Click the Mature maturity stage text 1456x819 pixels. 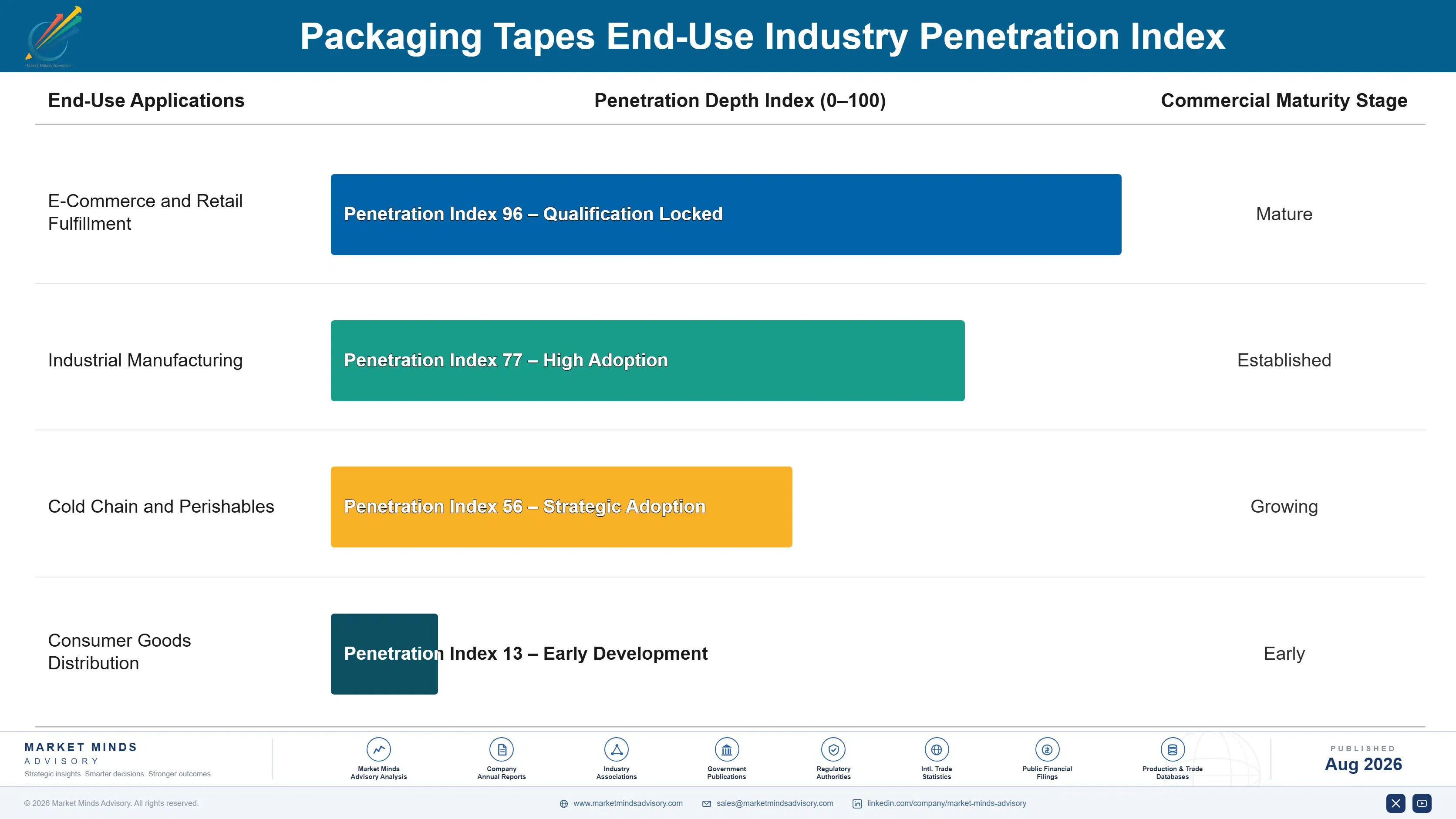pyautogui.click(x=1284, y=214)
